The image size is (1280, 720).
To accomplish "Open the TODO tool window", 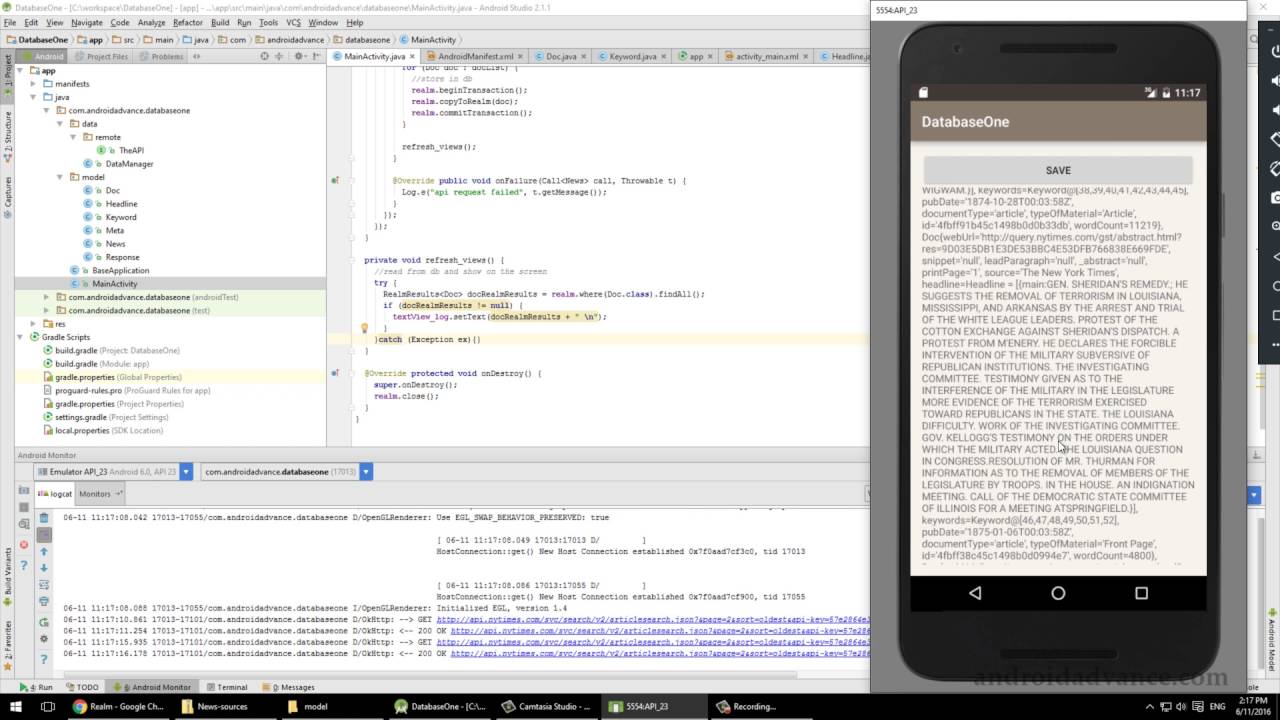I will coord(82,687).
